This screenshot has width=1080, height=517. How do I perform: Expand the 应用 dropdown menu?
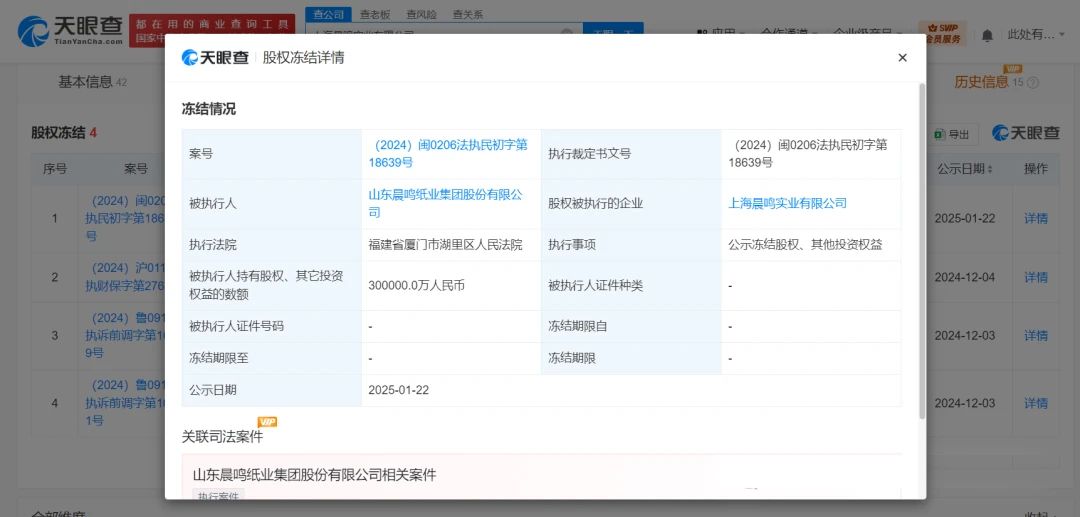point(722,34)
